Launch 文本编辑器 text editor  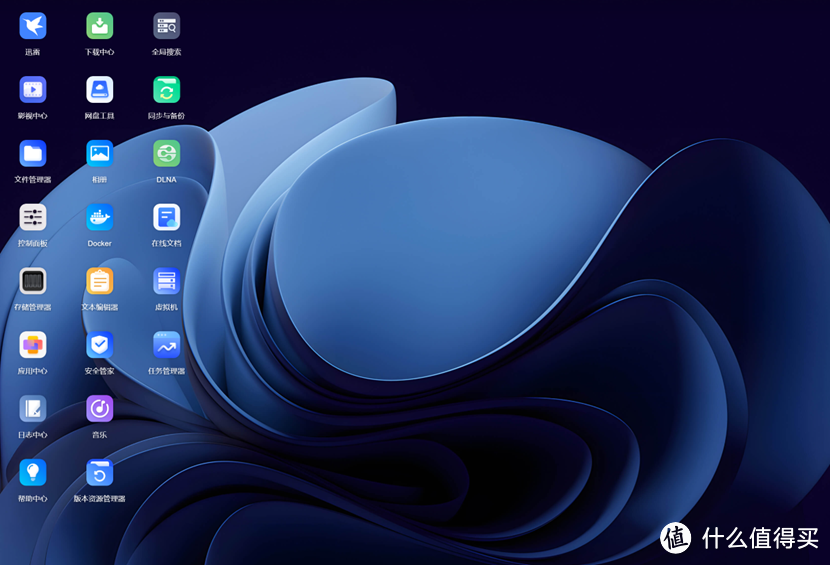100,281
